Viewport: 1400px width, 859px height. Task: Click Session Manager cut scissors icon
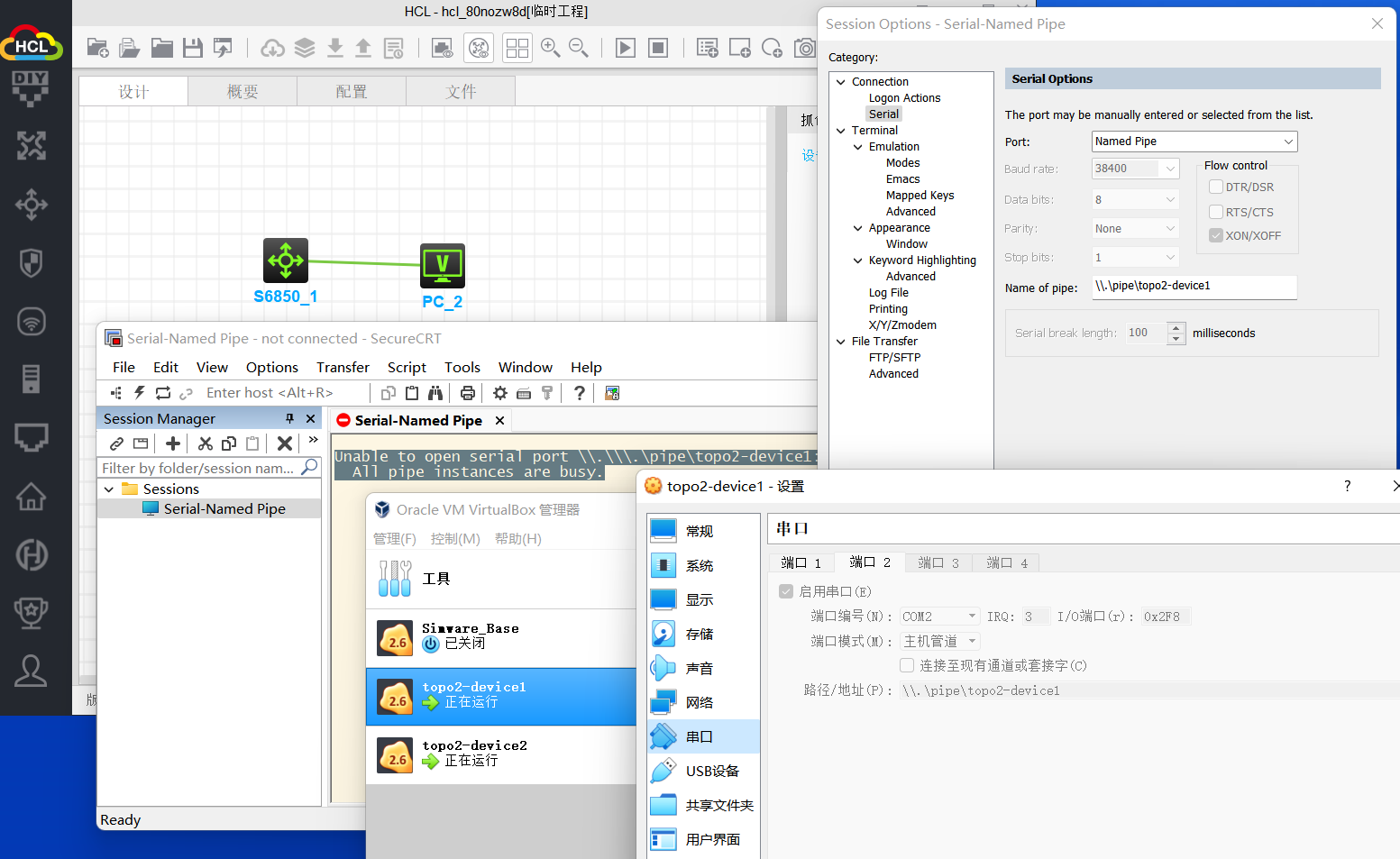point(206,443)
